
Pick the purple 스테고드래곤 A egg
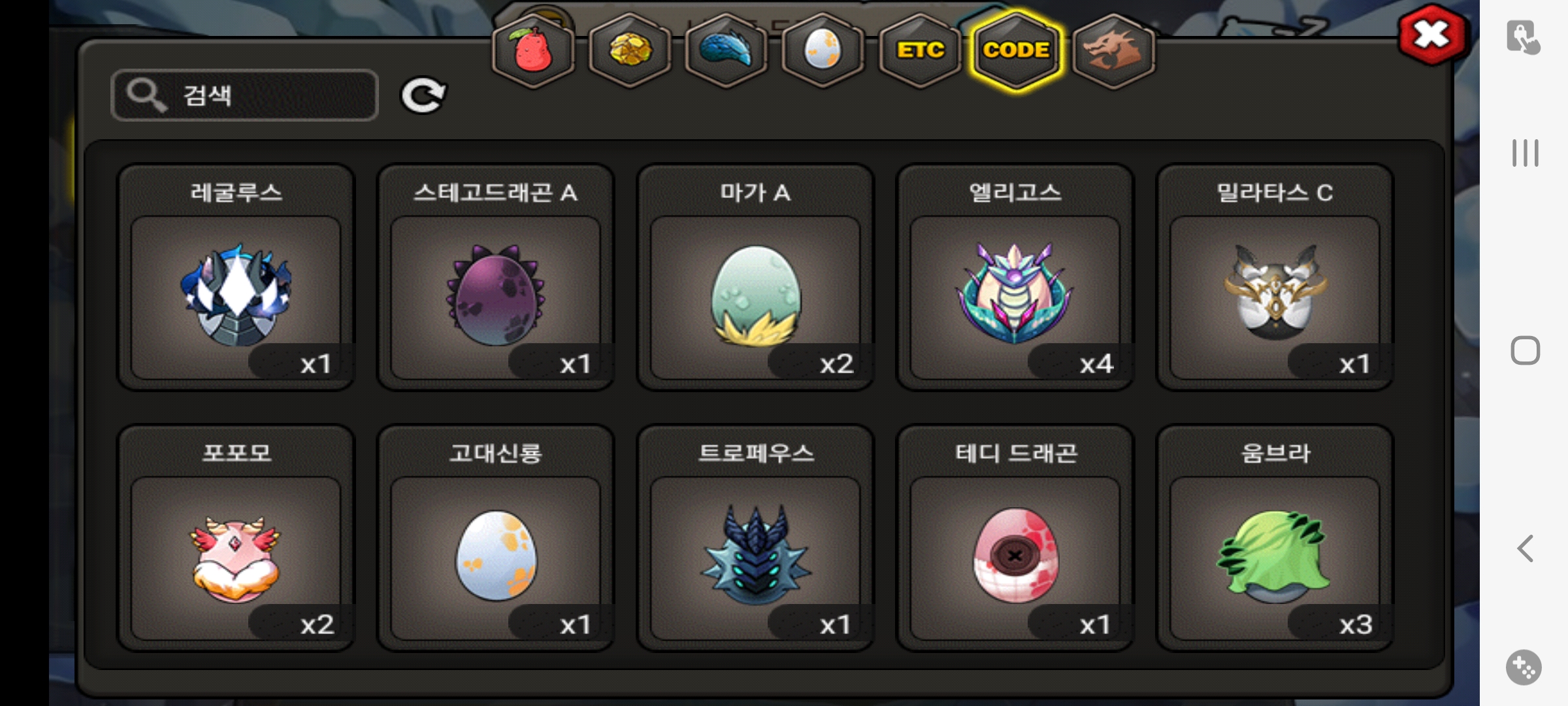pyautogui.click(x=495, y=277)
